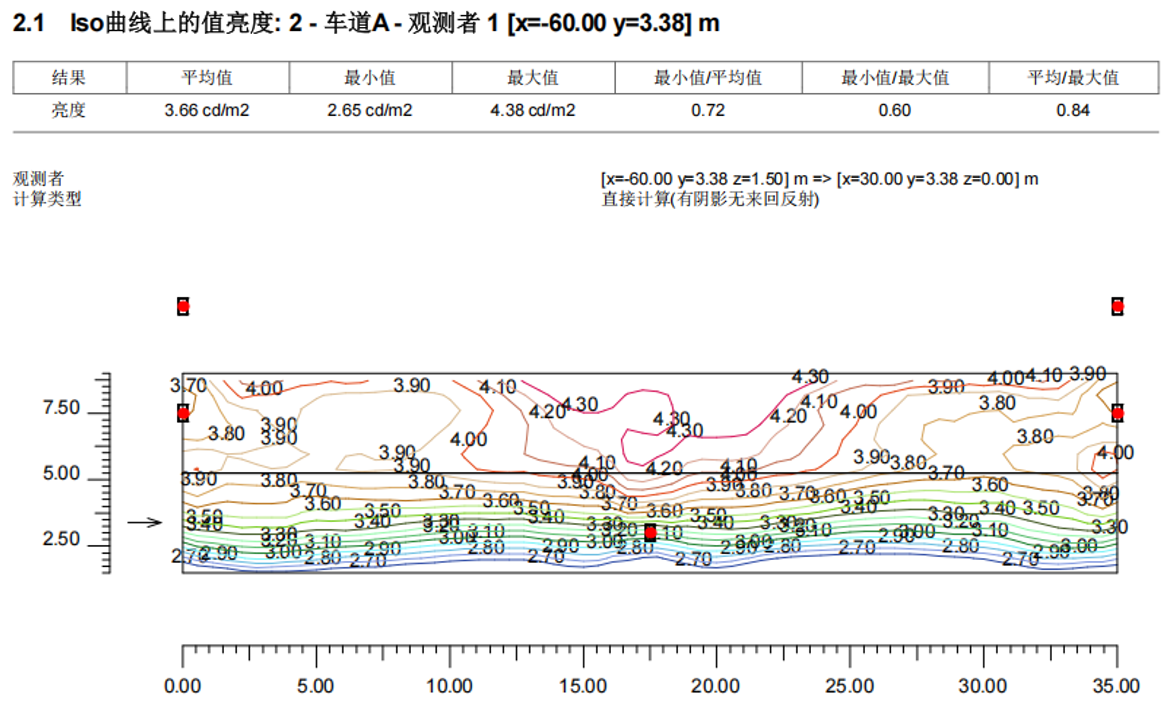Click the 2.50 label on the vertical axis
This screenshot has width=1165, height=702.
pos(61,539)
